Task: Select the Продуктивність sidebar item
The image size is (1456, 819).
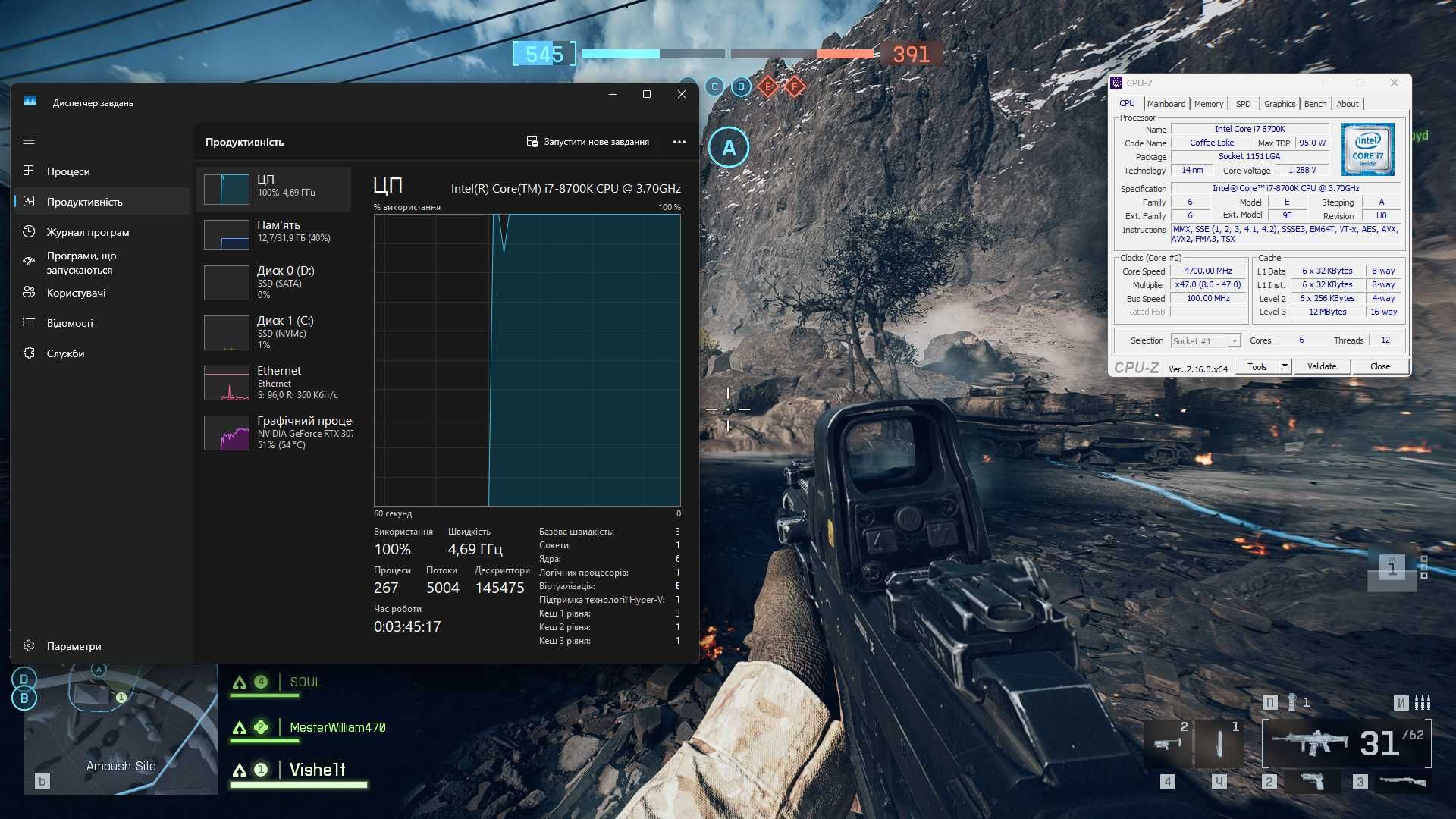Action: click(102, 202)
